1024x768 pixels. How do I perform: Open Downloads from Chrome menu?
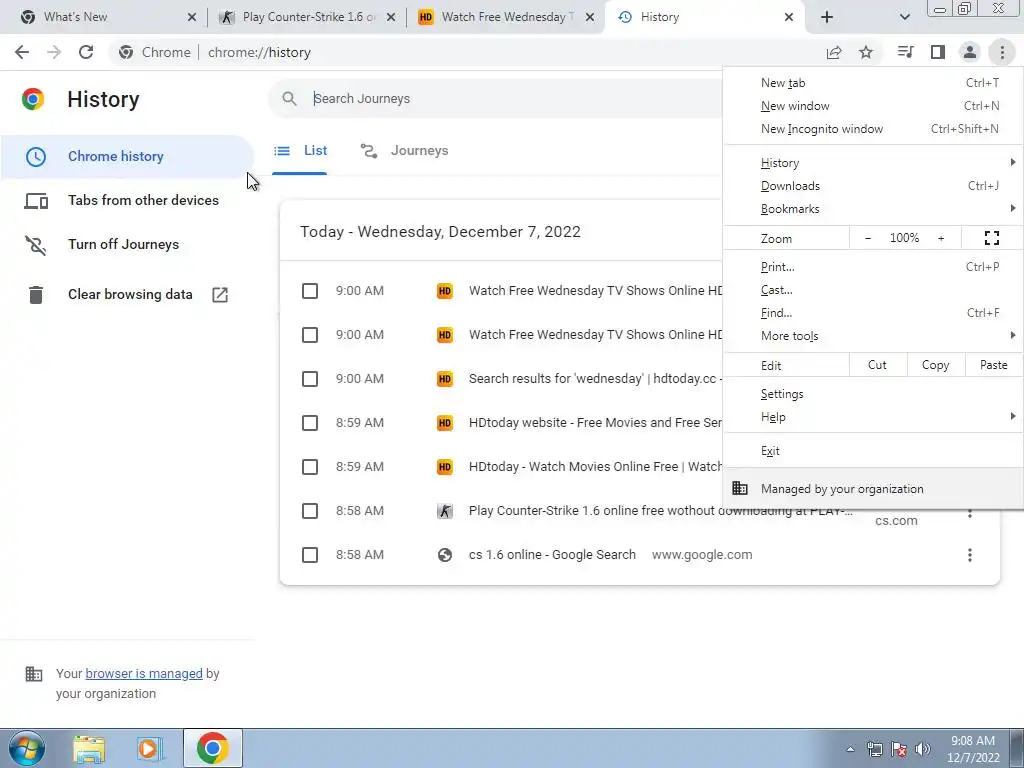coord(873,186)
